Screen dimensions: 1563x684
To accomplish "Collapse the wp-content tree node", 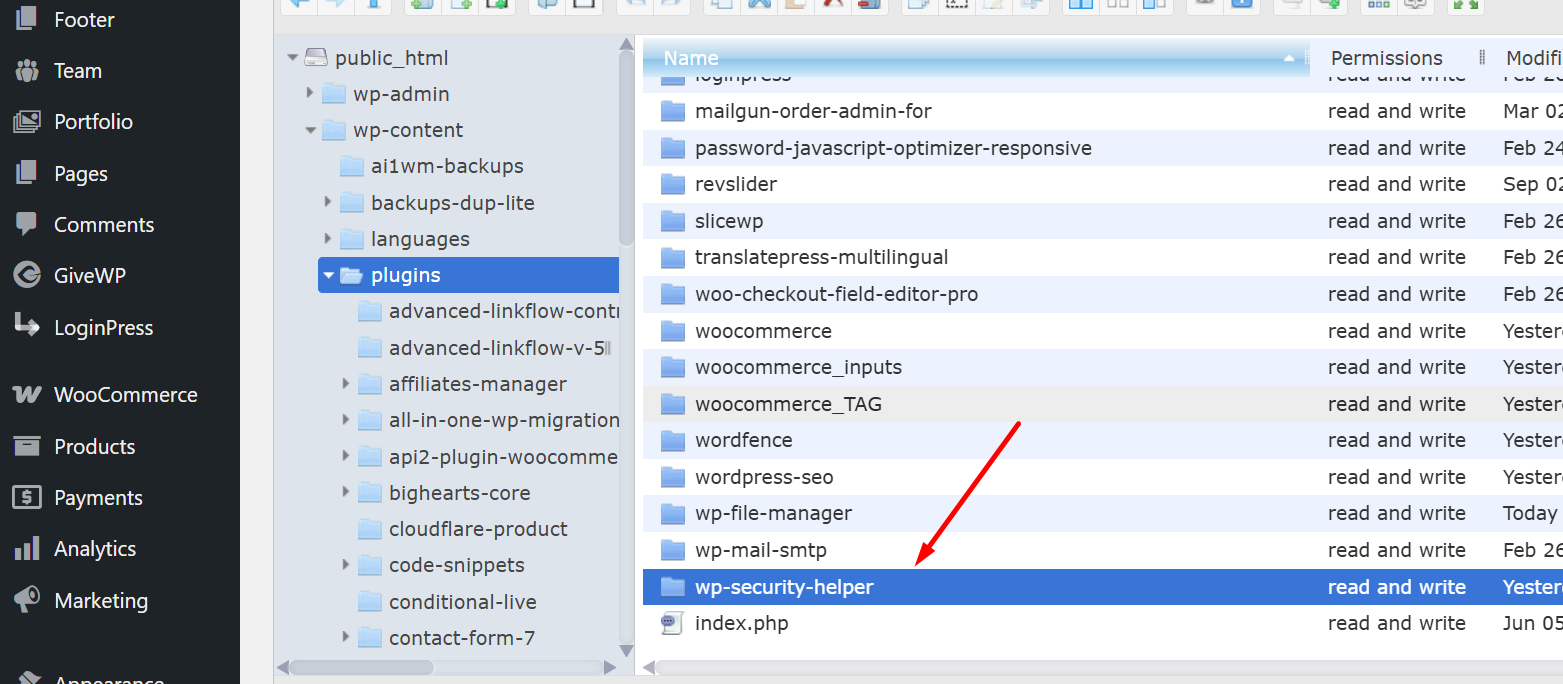I will point(310,130).
